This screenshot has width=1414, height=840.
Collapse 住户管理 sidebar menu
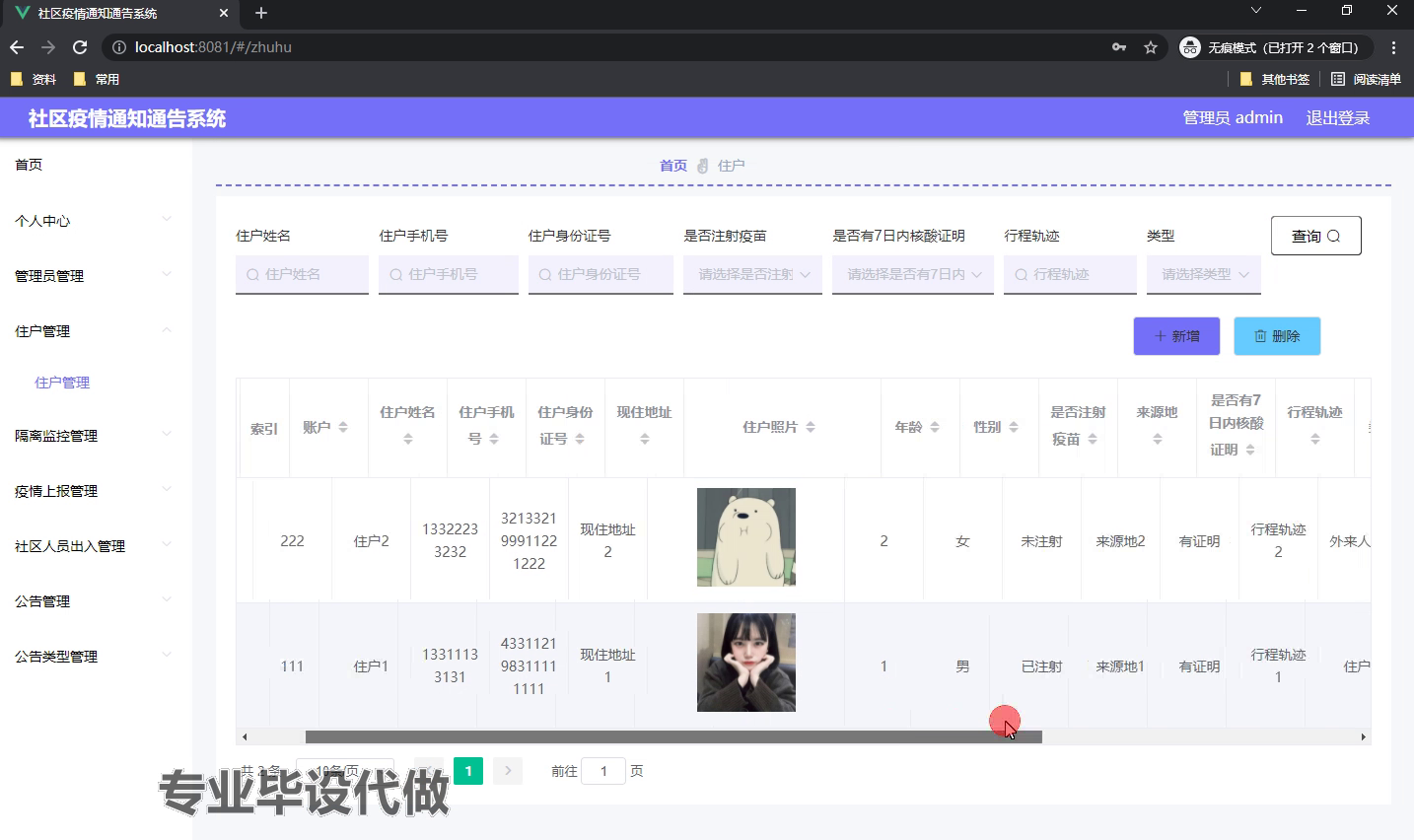[96, 331]
